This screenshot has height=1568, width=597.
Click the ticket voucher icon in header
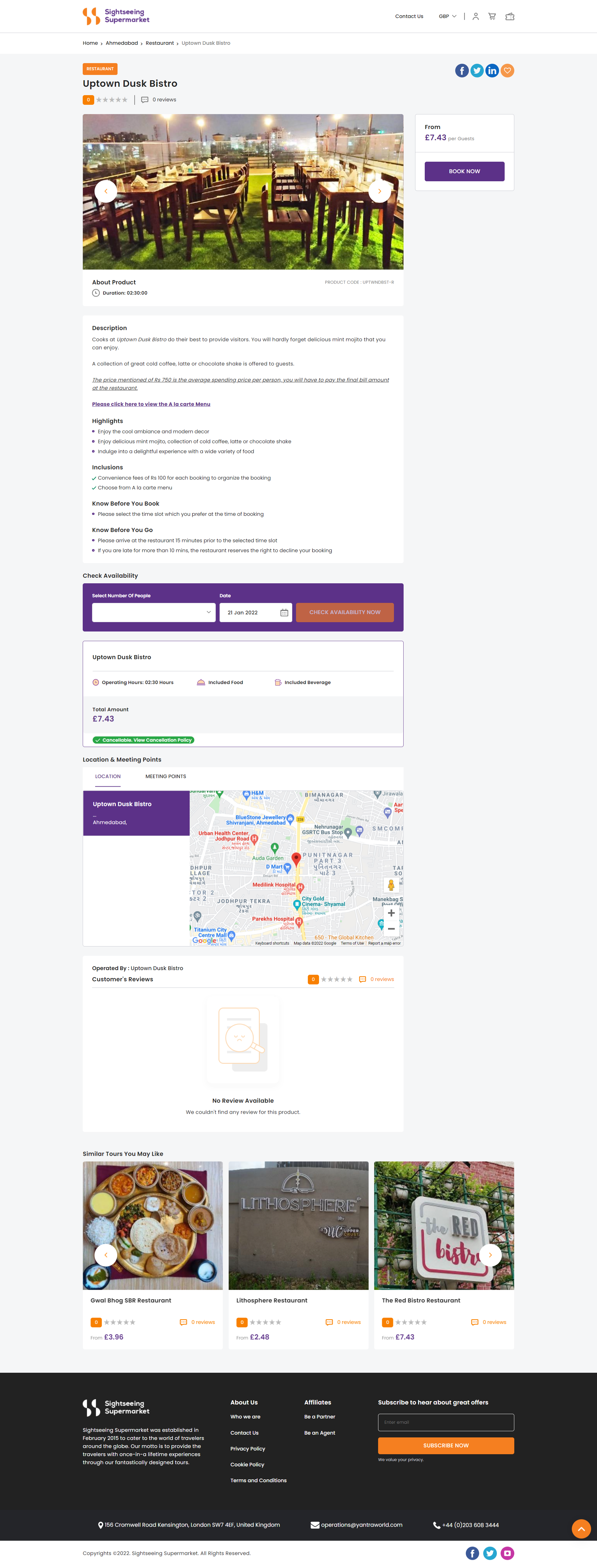pos(510,16)
